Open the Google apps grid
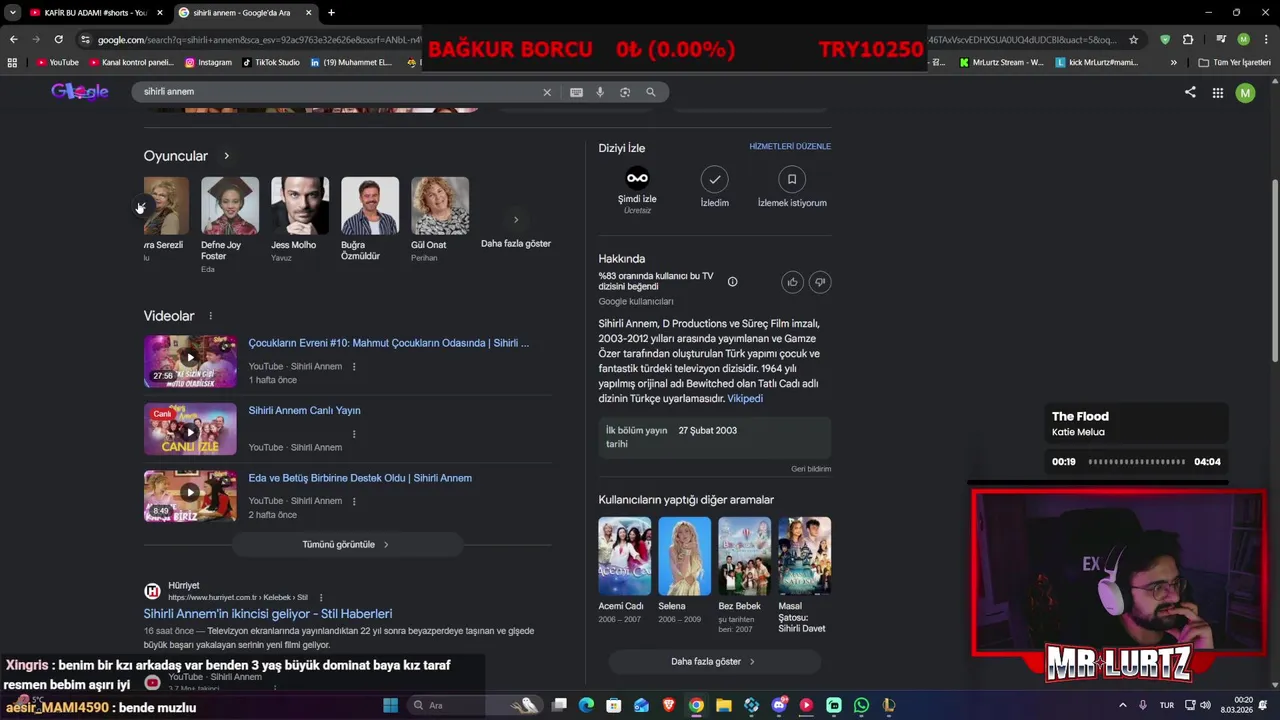Viewport: 1280px width, 720px height. pyautogui.click(x=1218, y=93)
